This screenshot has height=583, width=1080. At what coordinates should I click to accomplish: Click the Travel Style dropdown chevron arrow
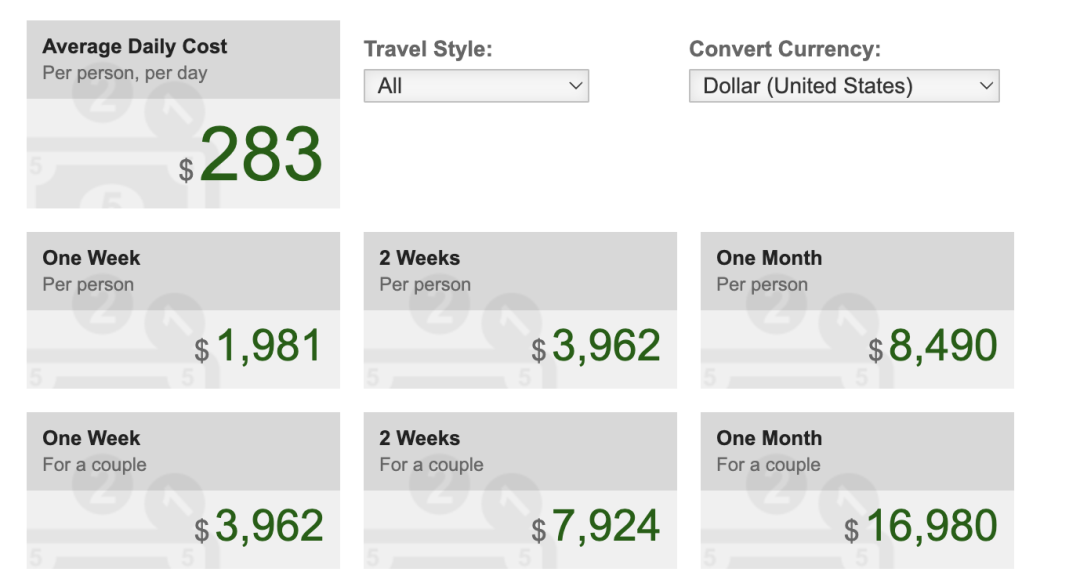[576, 86]
